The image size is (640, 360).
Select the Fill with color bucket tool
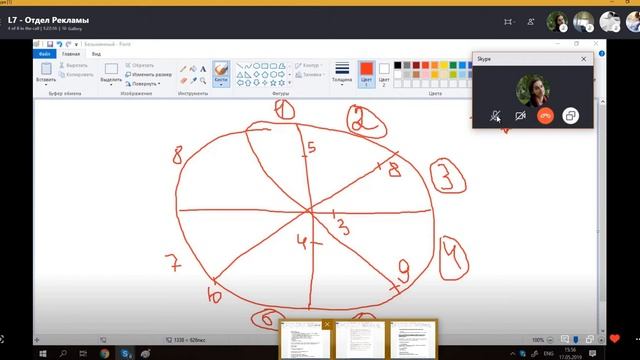pos(193,69)
